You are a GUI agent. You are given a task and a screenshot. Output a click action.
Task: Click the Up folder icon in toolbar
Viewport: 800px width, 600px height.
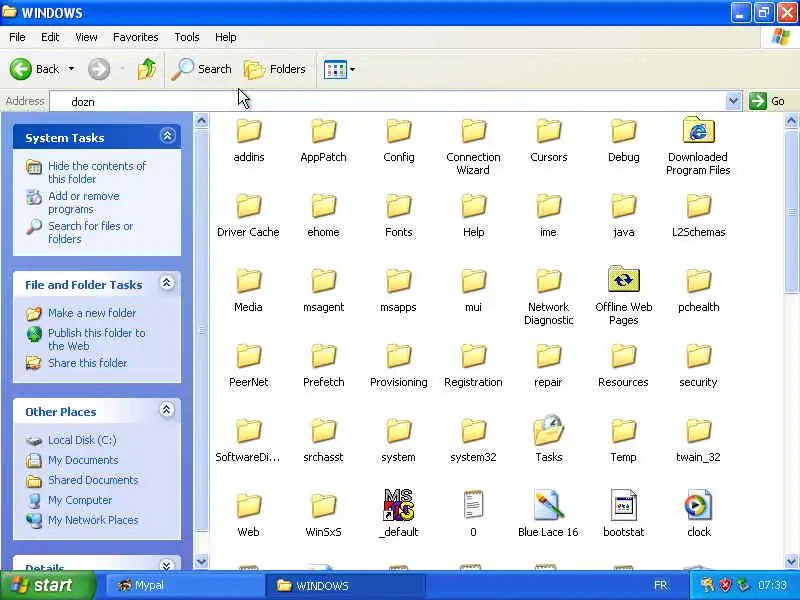pyautogui.click(x=147, y=69)
